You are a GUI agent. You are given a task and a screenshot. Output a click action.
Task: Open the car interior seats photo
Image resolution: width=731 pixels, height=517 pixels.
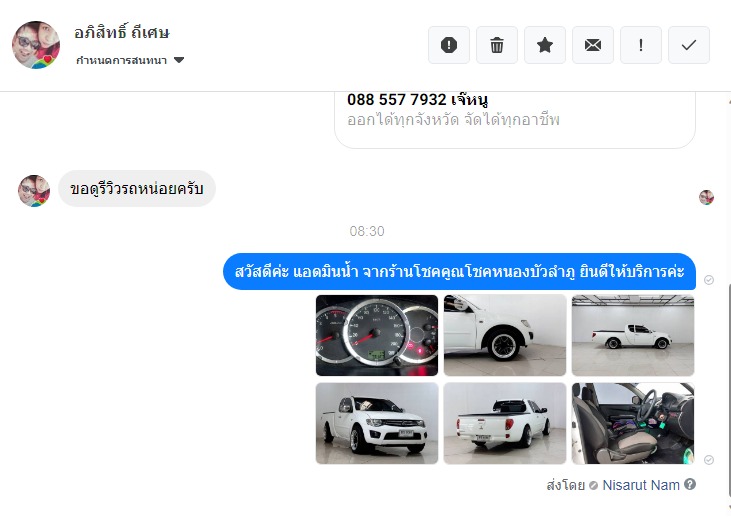tap(633, 423)
